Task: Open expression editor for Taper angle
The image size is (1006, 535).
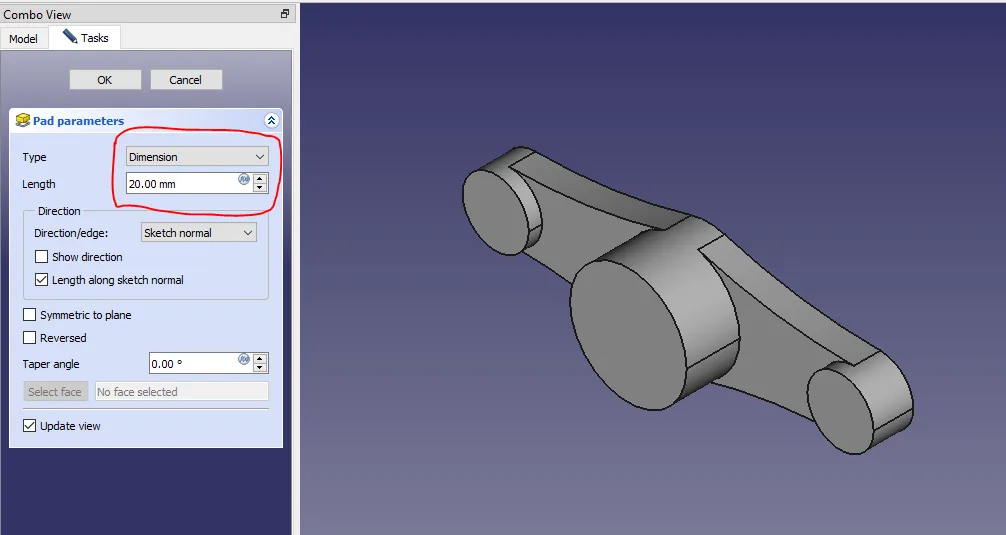Action: click(x=244, y=360)
